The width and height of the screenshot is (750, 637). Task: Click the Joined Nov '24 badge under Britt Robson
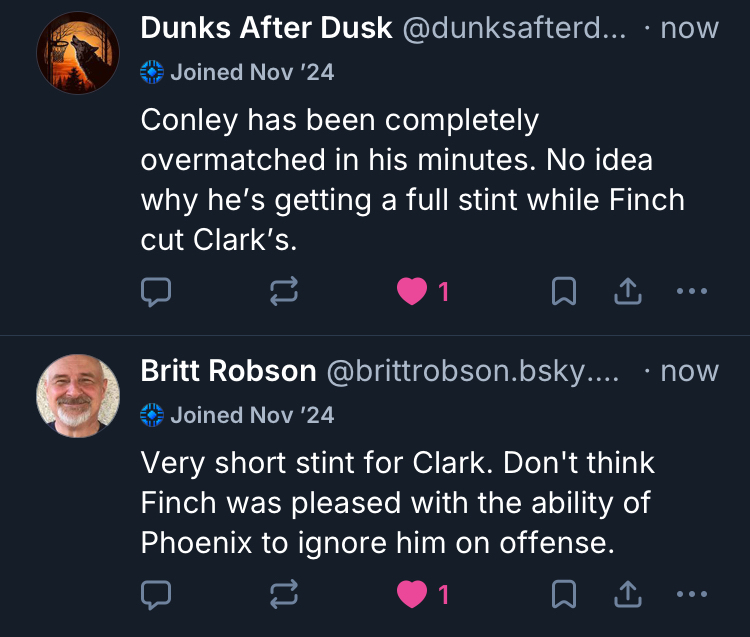(238, 415)
